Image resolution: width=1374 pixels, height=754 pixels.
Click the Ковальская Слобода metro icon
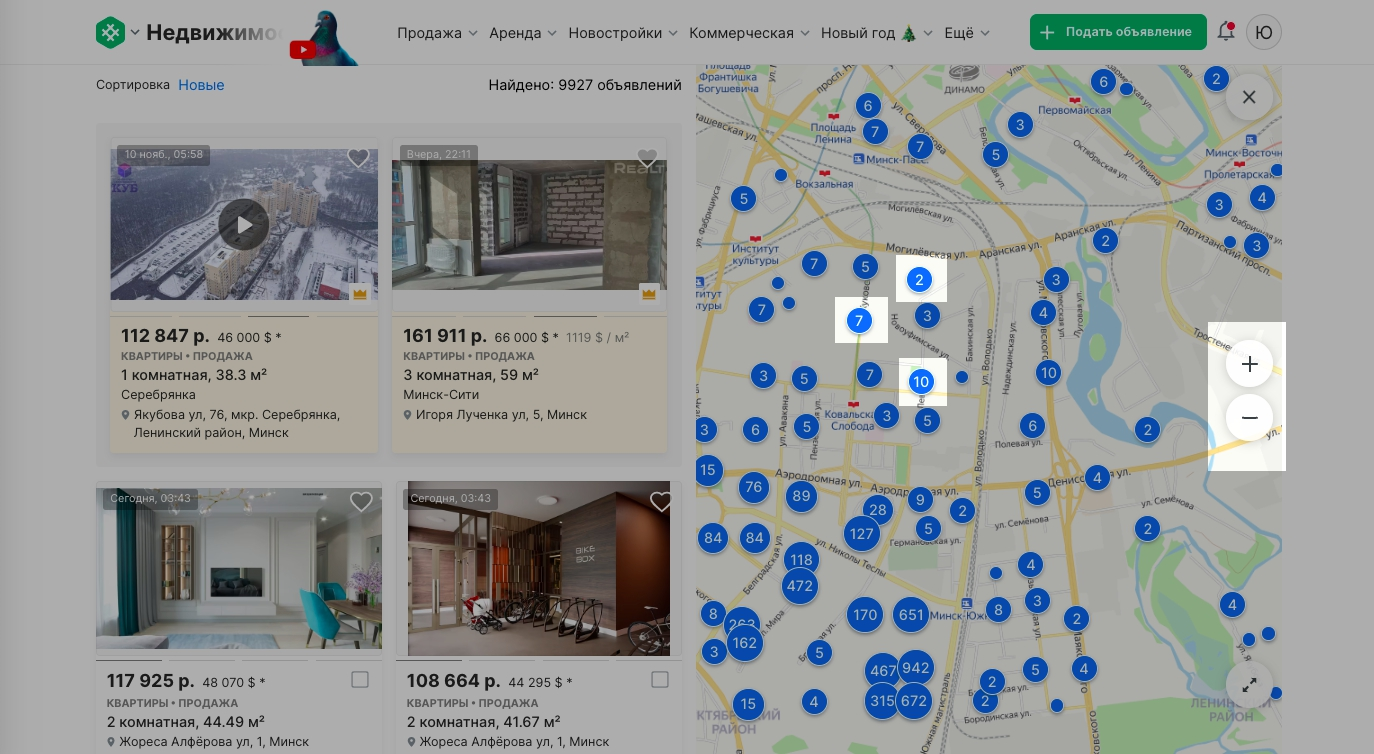854,404
